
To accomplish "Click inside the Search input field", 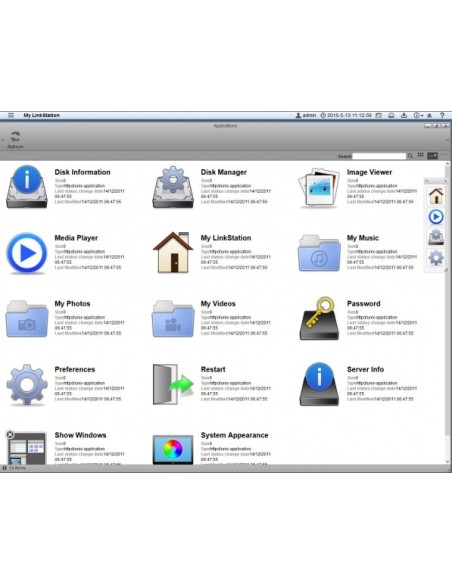I will (379, 156).
